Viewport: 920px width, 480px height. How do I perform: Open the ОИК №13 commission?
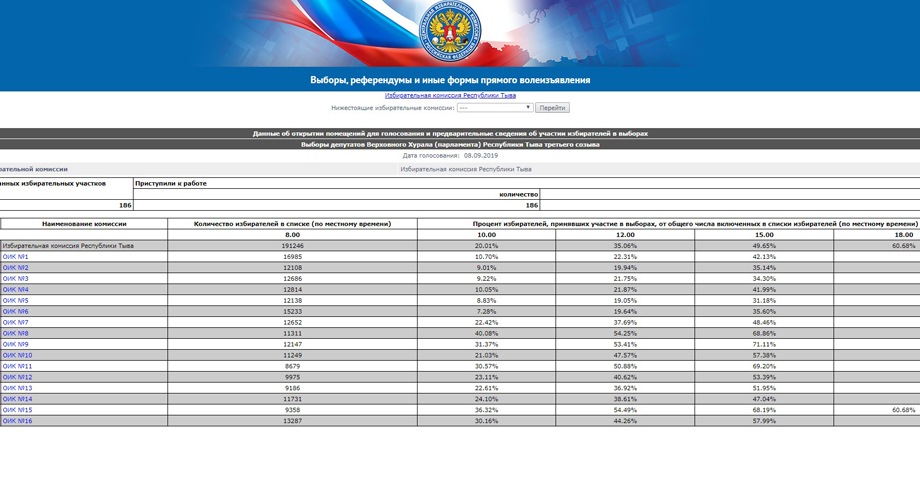click(17, 388)
